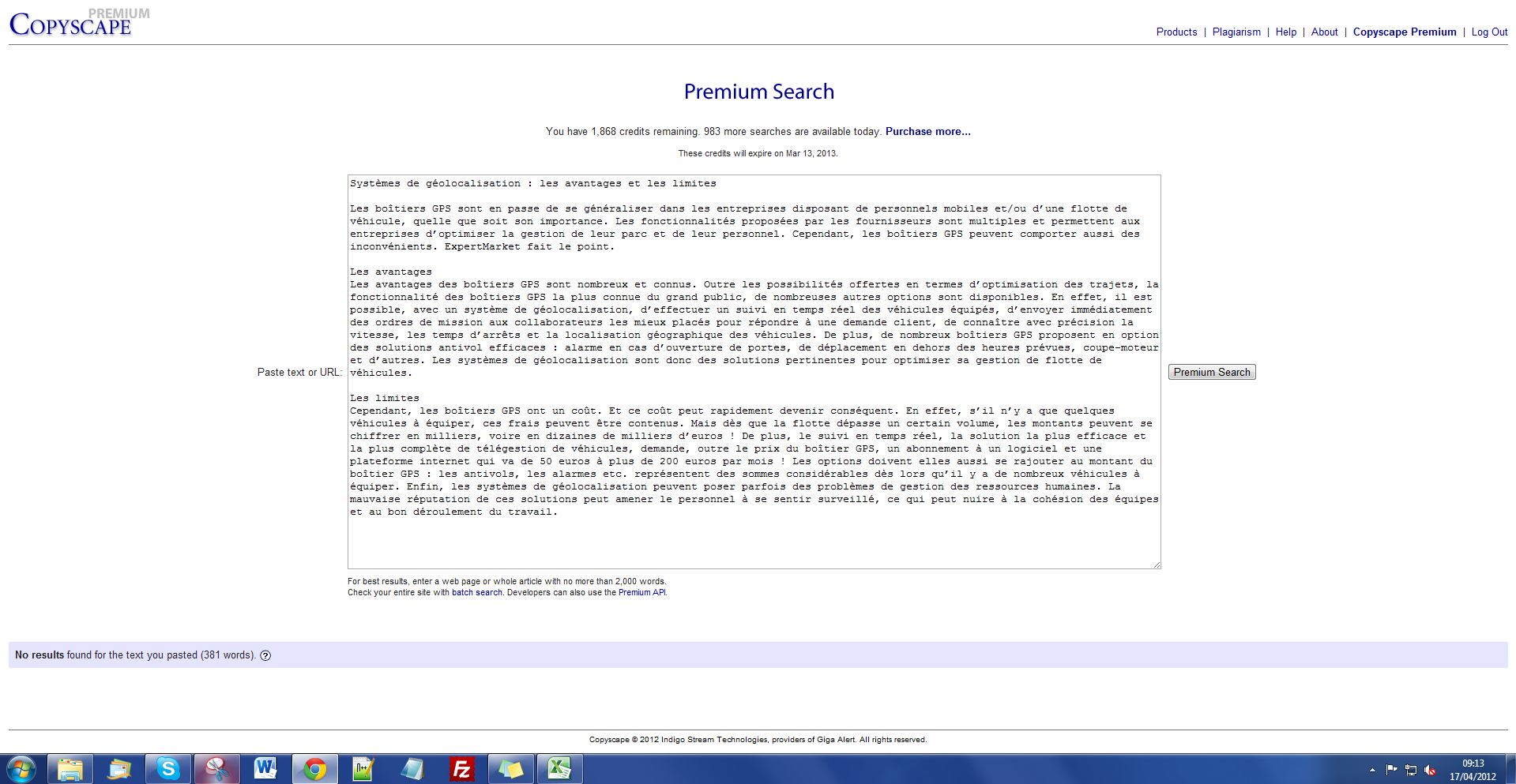Click the Google Chrome taskbar icon

pos(314,768)
